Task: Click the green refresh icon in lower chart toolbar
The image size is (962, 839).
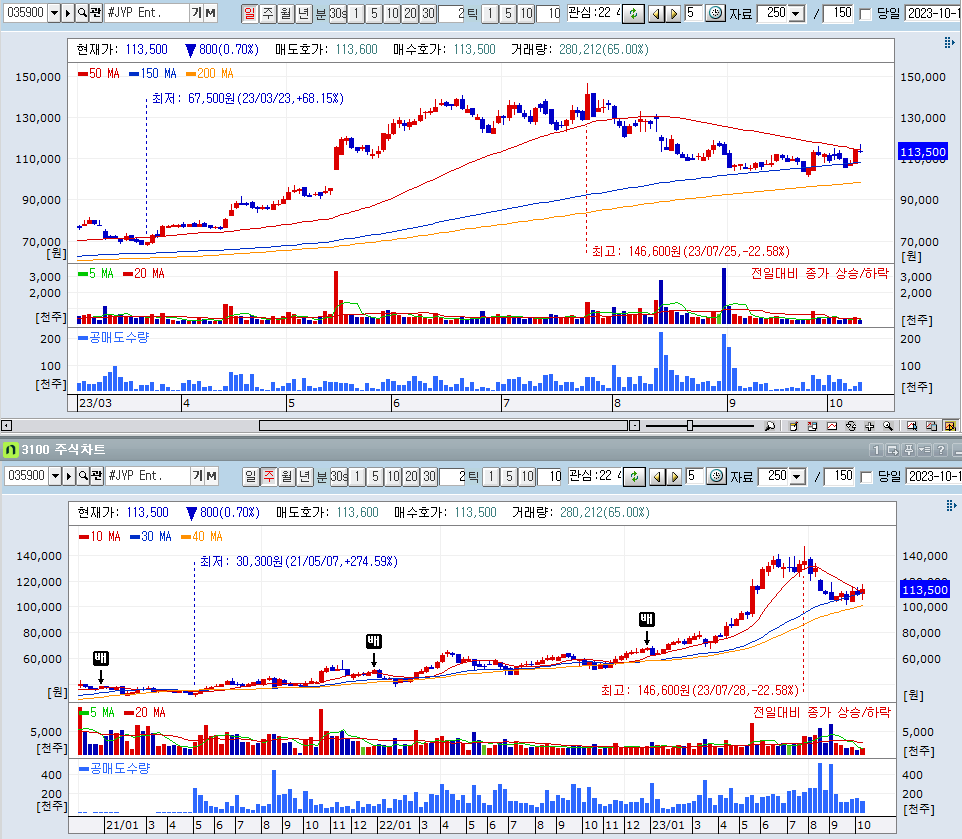Action: [634, 477]
